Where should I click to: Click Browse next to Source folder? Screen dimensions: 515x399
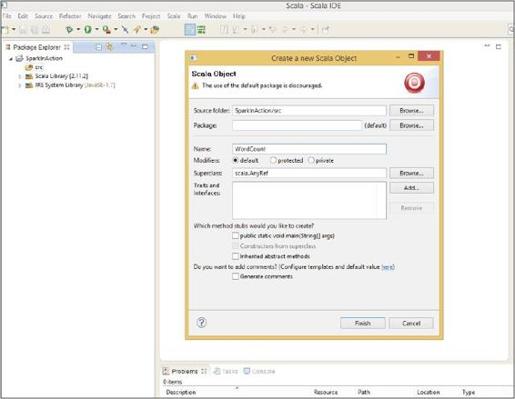411,110
